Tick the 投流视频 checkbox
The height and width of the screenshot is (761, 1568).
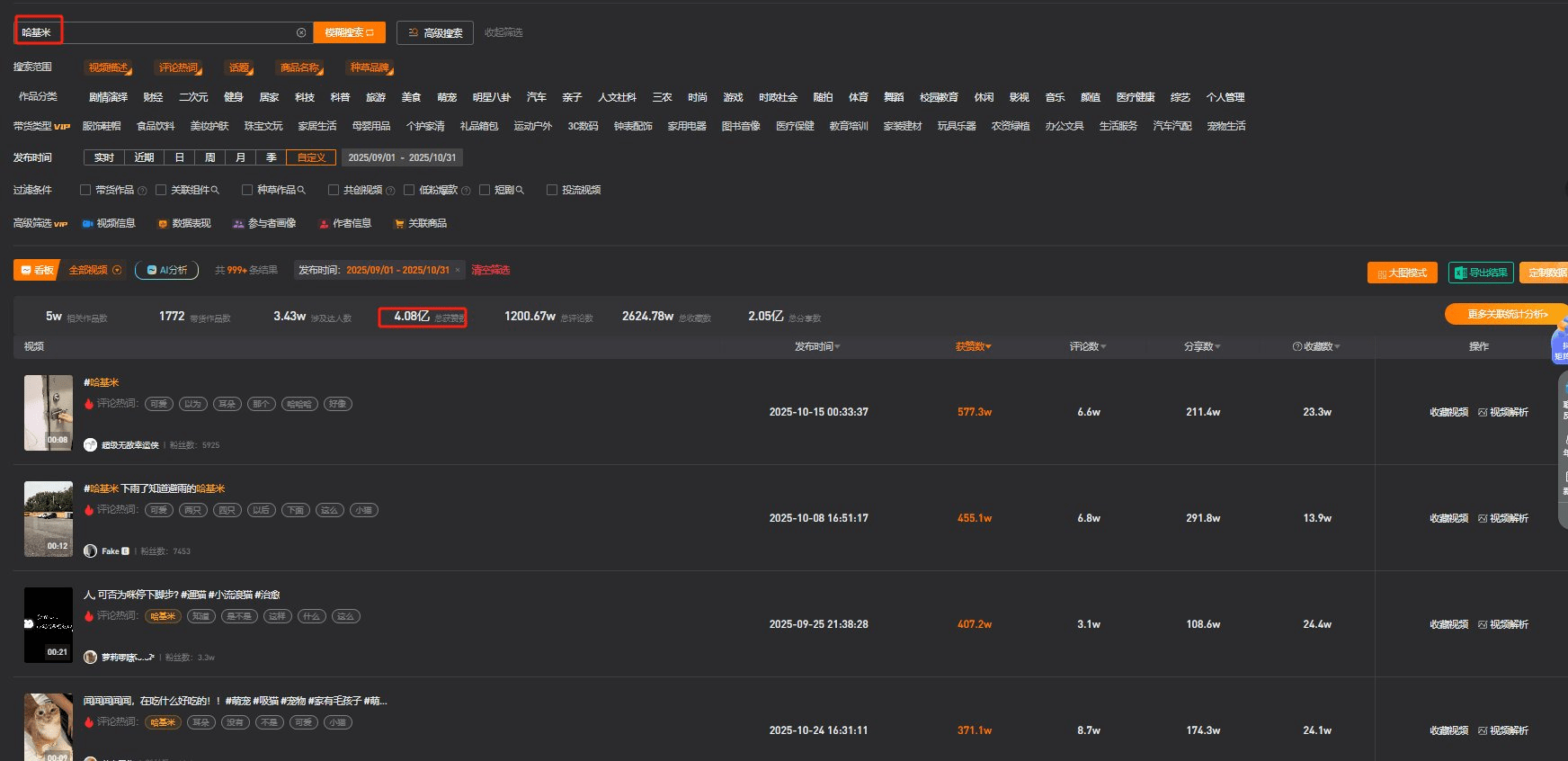[552, 190]
